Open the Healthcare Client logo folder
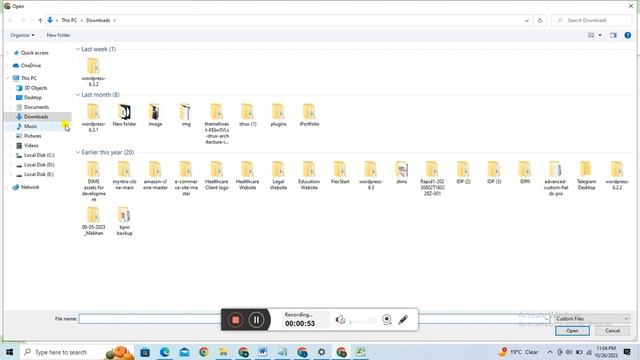This screenshot has width=640, height=360. 217,175
